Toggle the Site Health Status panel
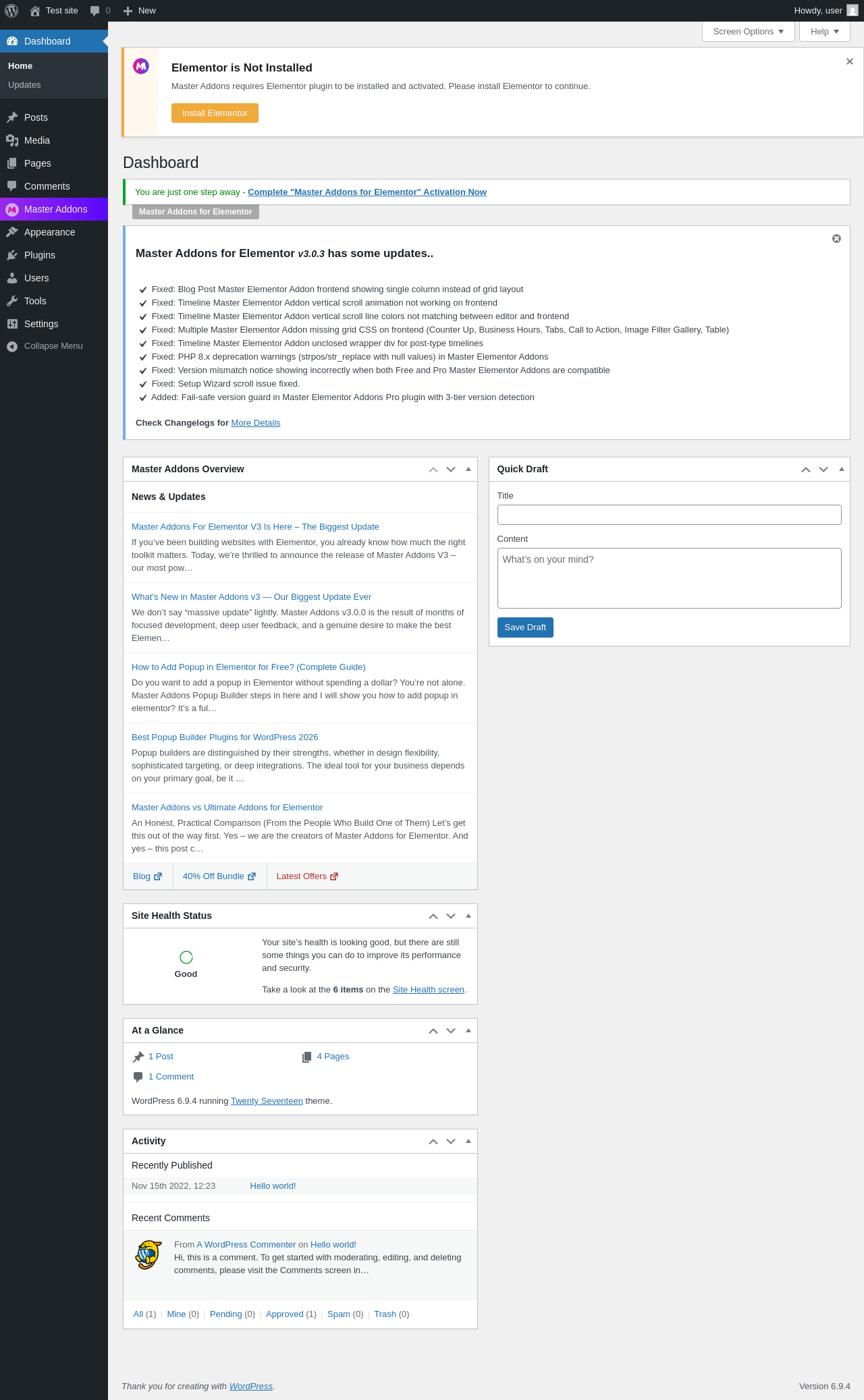Viewport: 864px width, 1400px height. coord(468,916)
